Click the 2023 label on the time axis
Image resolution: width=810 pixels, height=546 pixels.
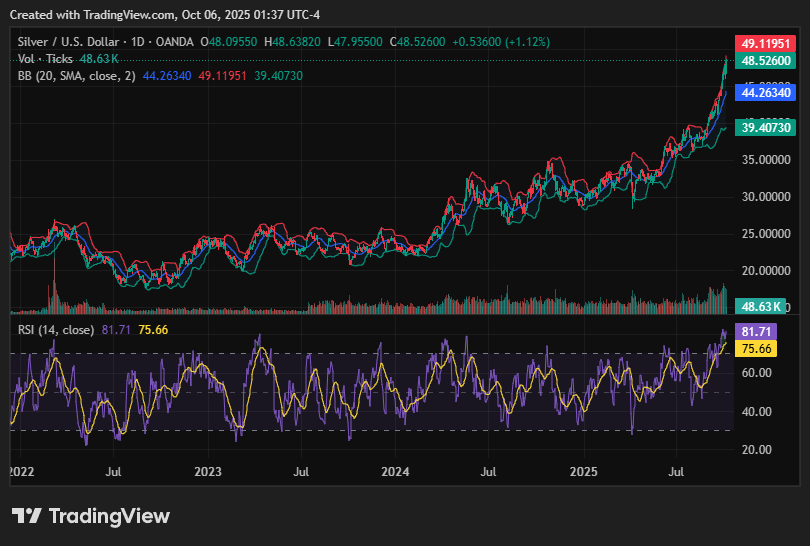coord(207,469)
